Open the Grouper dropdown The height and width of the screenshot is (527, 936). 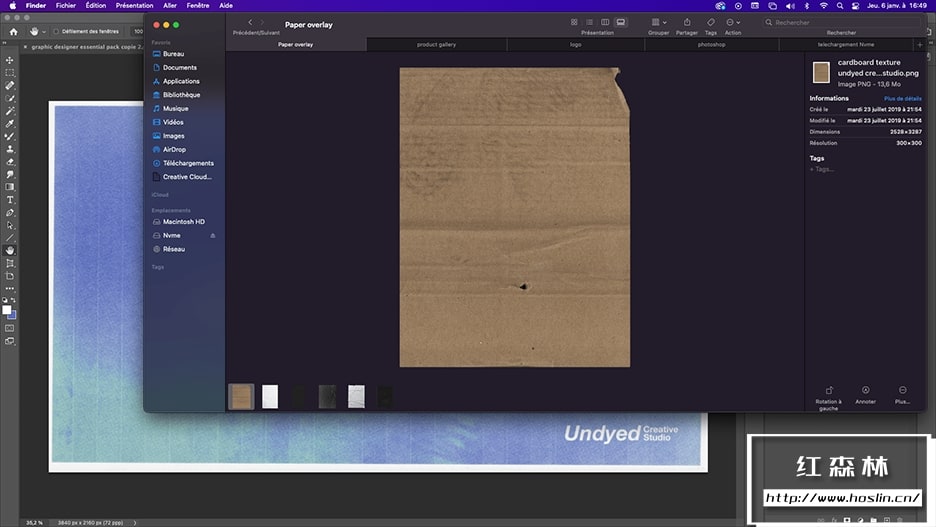point(658,22)
